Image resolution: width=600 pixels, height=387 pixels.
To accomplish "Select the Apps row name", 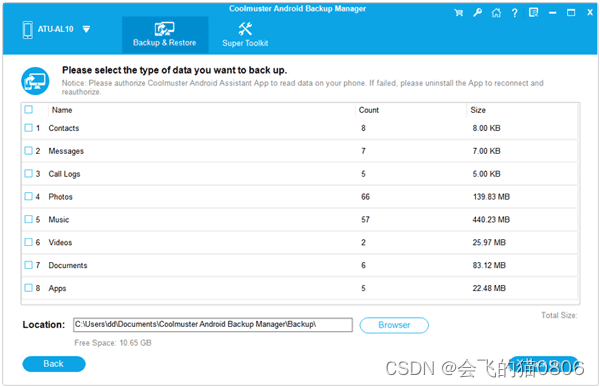I will tap(57, 288).
